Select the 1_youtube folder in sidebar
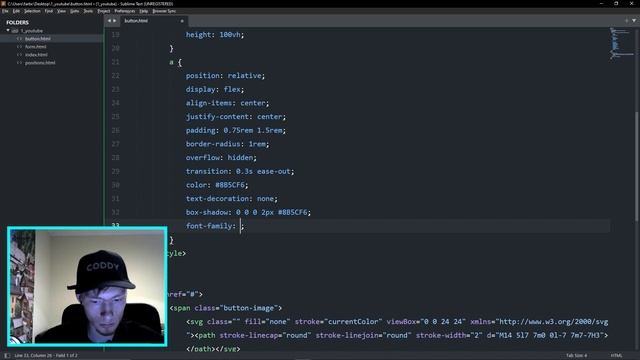The image size is (640, 360). [x=32, y=31]
